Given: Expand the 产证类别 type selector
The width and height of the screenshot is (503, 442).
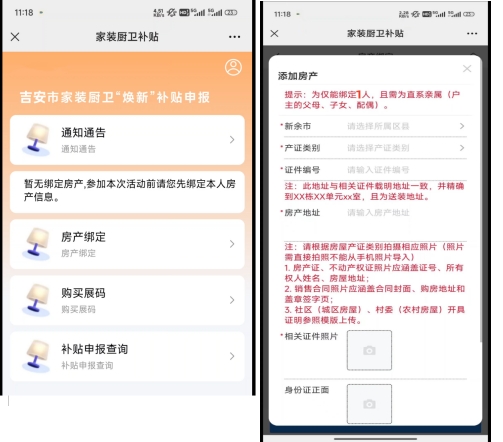Looking at the screenshot, I should tap(375, 148).
